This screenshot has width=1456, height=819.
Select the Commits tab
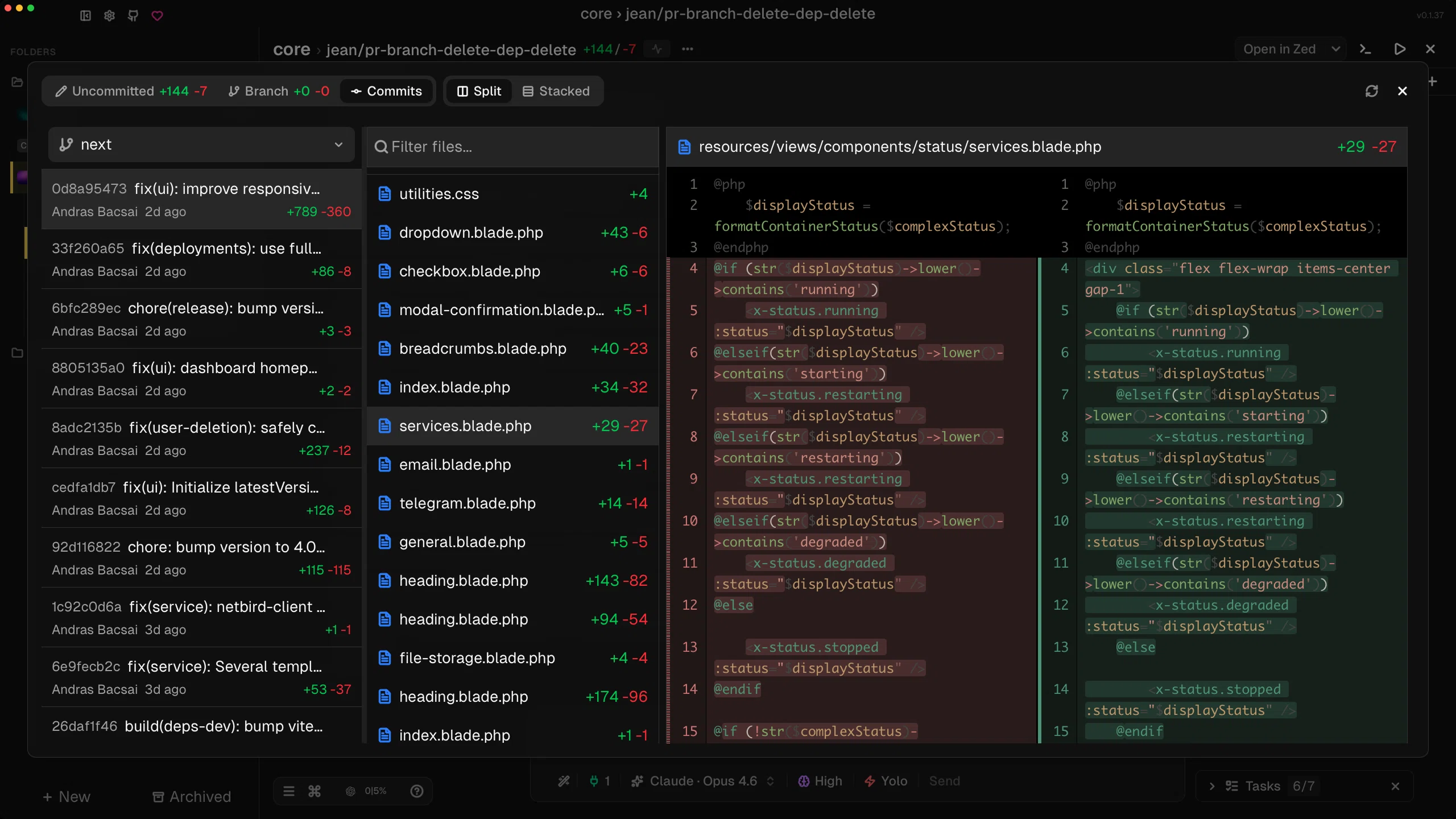387,91
